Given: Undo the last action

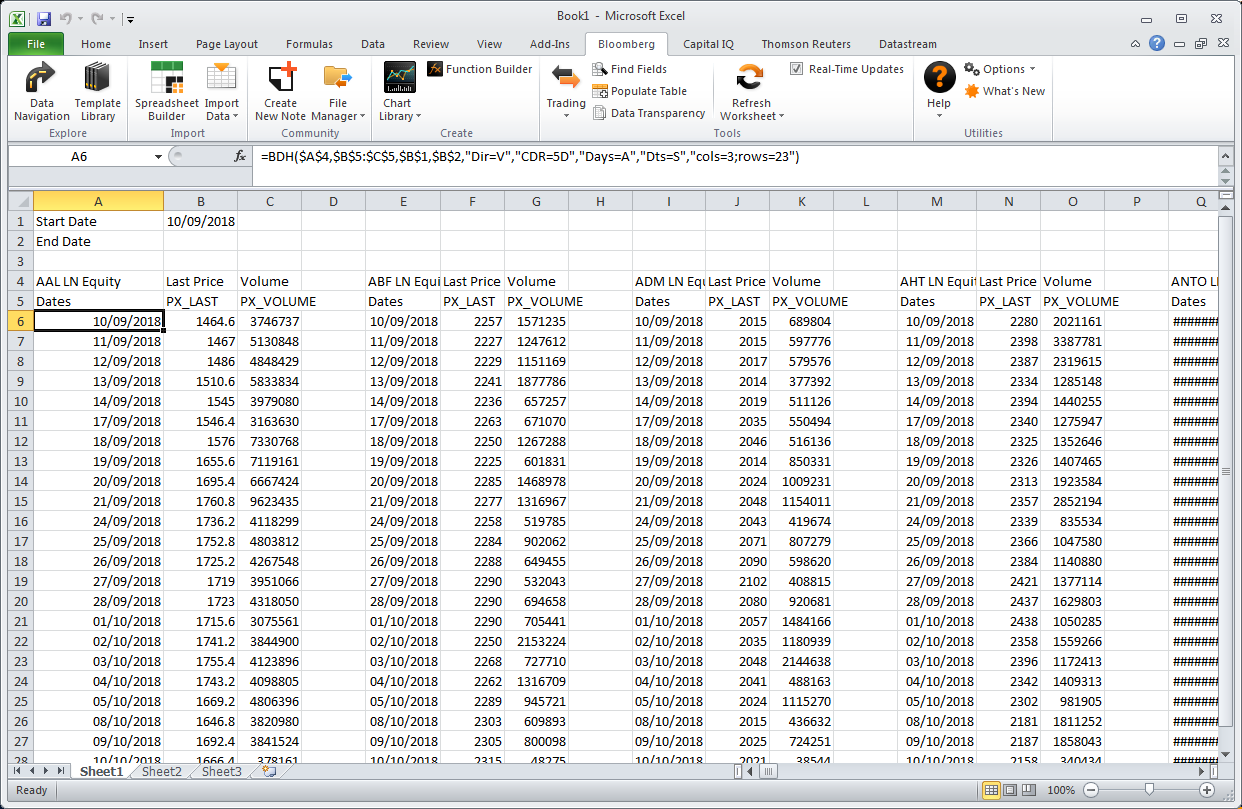Looking at the screenshot, I should pos(66,18).
